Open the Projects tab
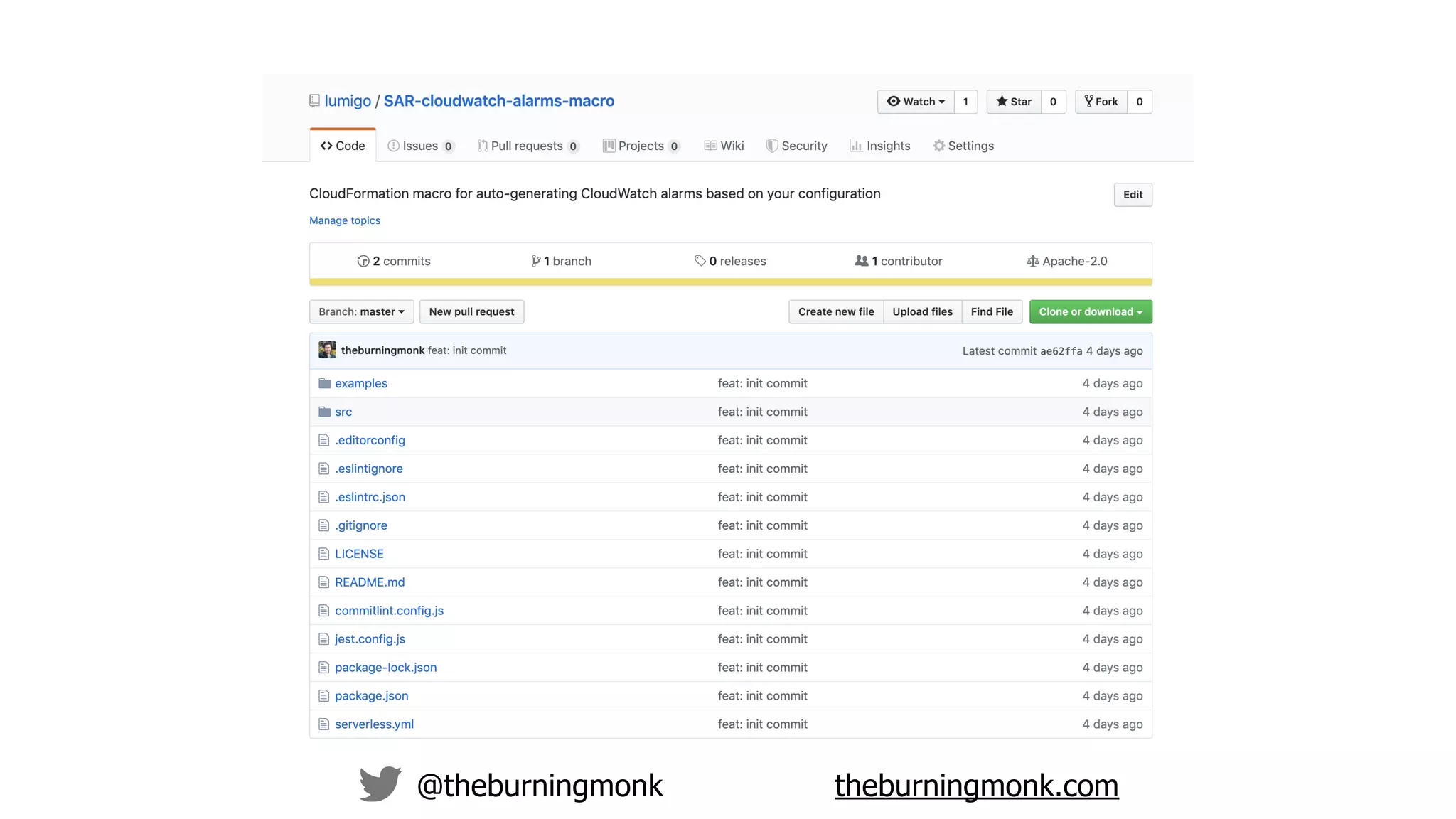The width and height of the screenshot is (1456, 819). 641,146
